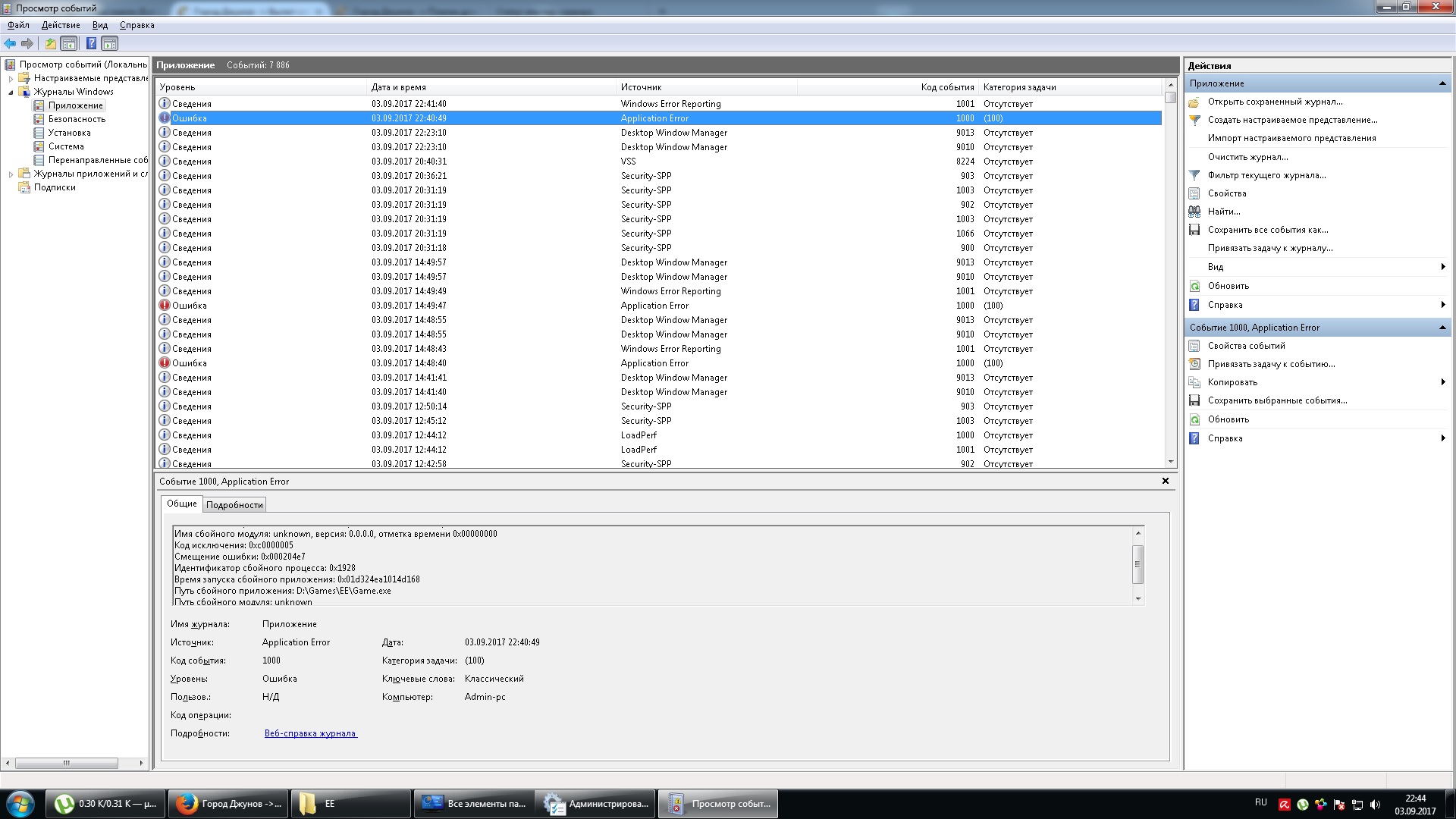
Task: Close the event details preview pane
Action: [1166, 481]
